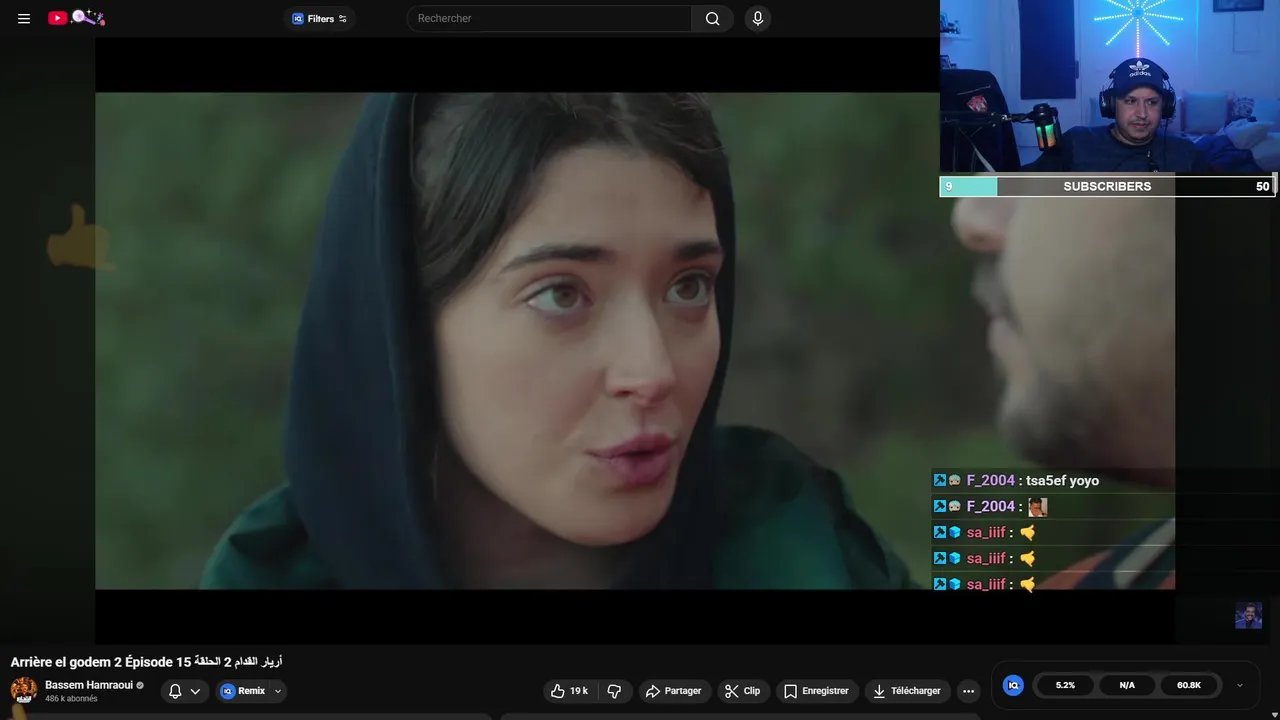
Task: Focus the Rechercher search field
Action: point(549,18)
